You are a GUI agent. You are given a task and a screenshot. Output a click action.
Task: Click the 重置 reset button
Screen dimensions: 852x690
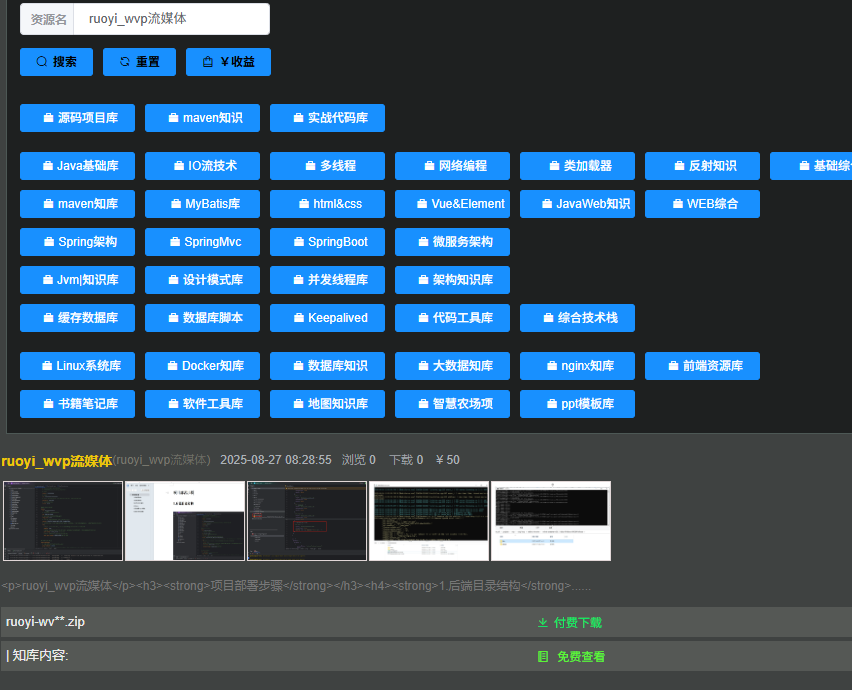139,62
